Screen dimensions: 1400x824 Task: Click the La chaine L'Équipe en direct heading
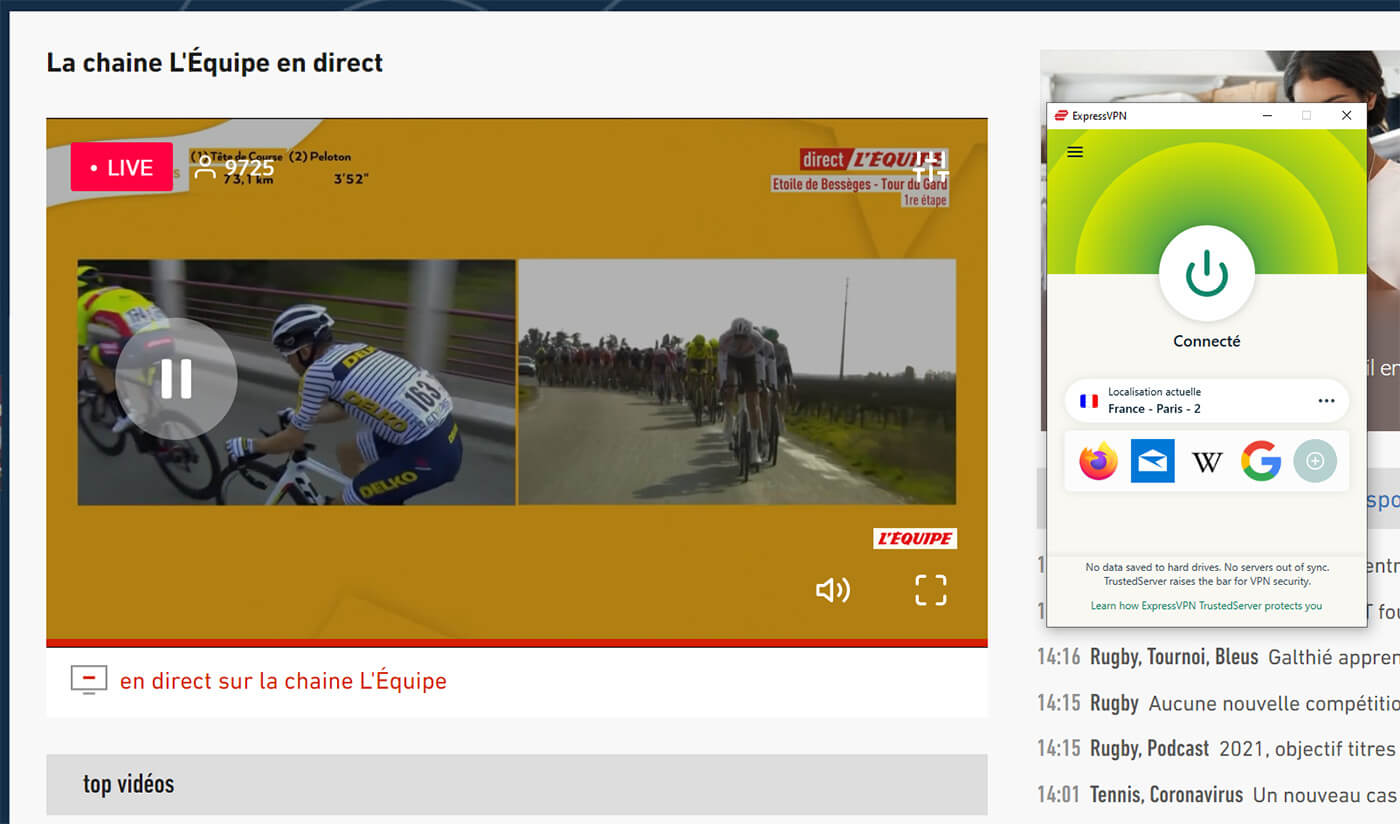(215, 62)
